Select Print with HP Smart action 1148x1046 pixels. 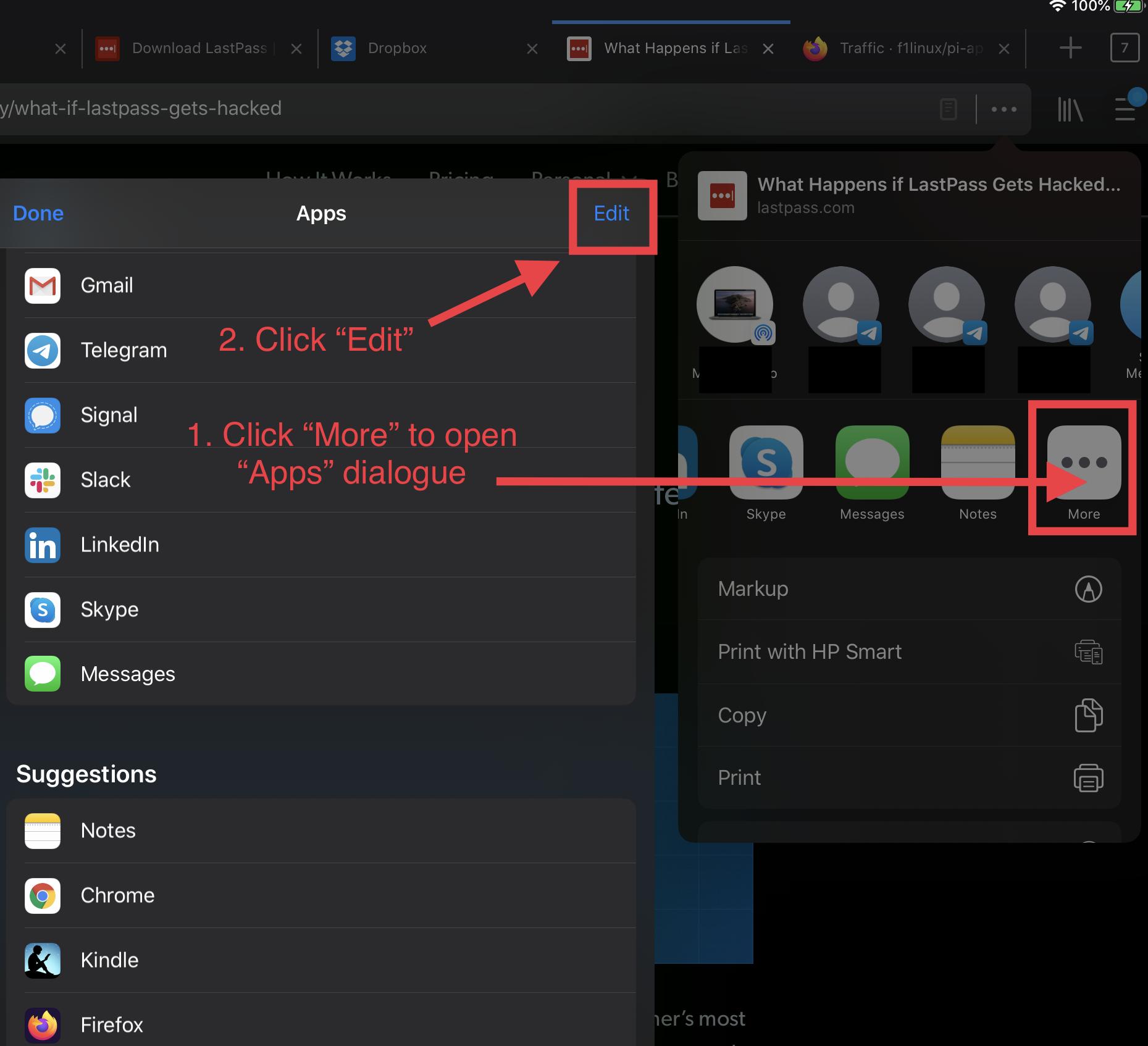pyautogui.click(x=909, y=652)
